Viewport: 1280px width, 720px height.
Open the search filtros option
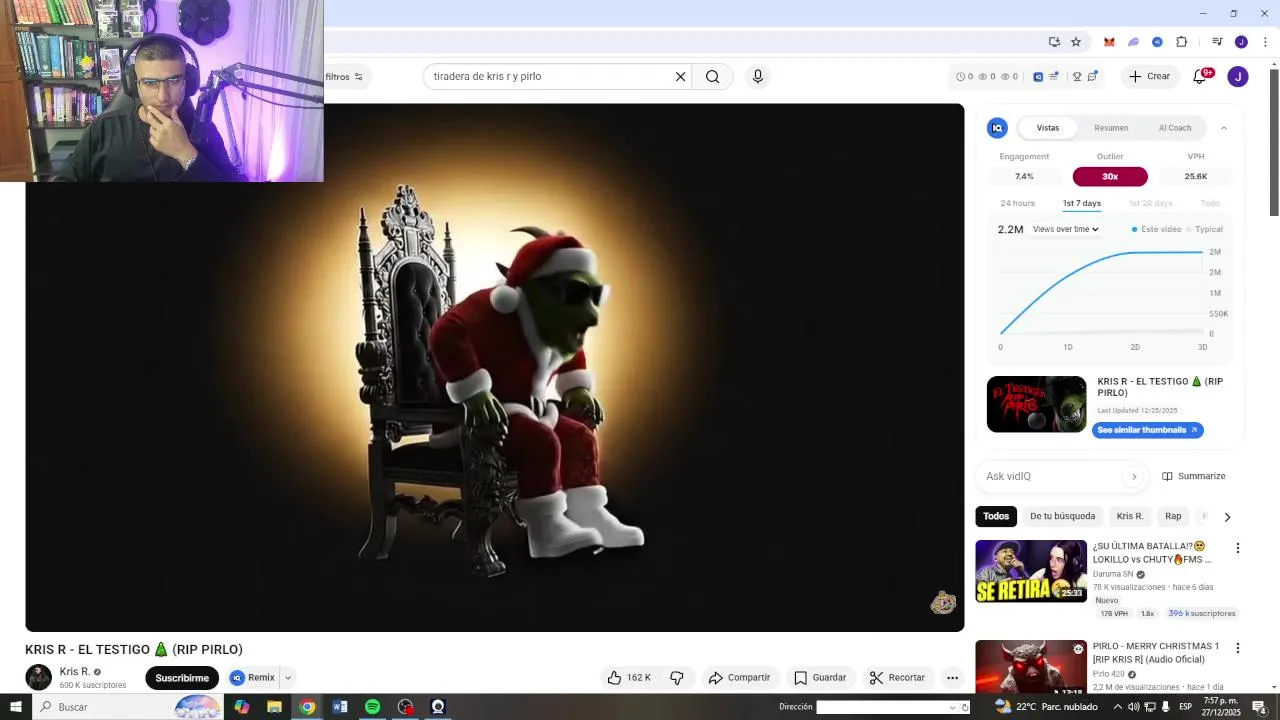pyautogui.click(x=345, y=77)
